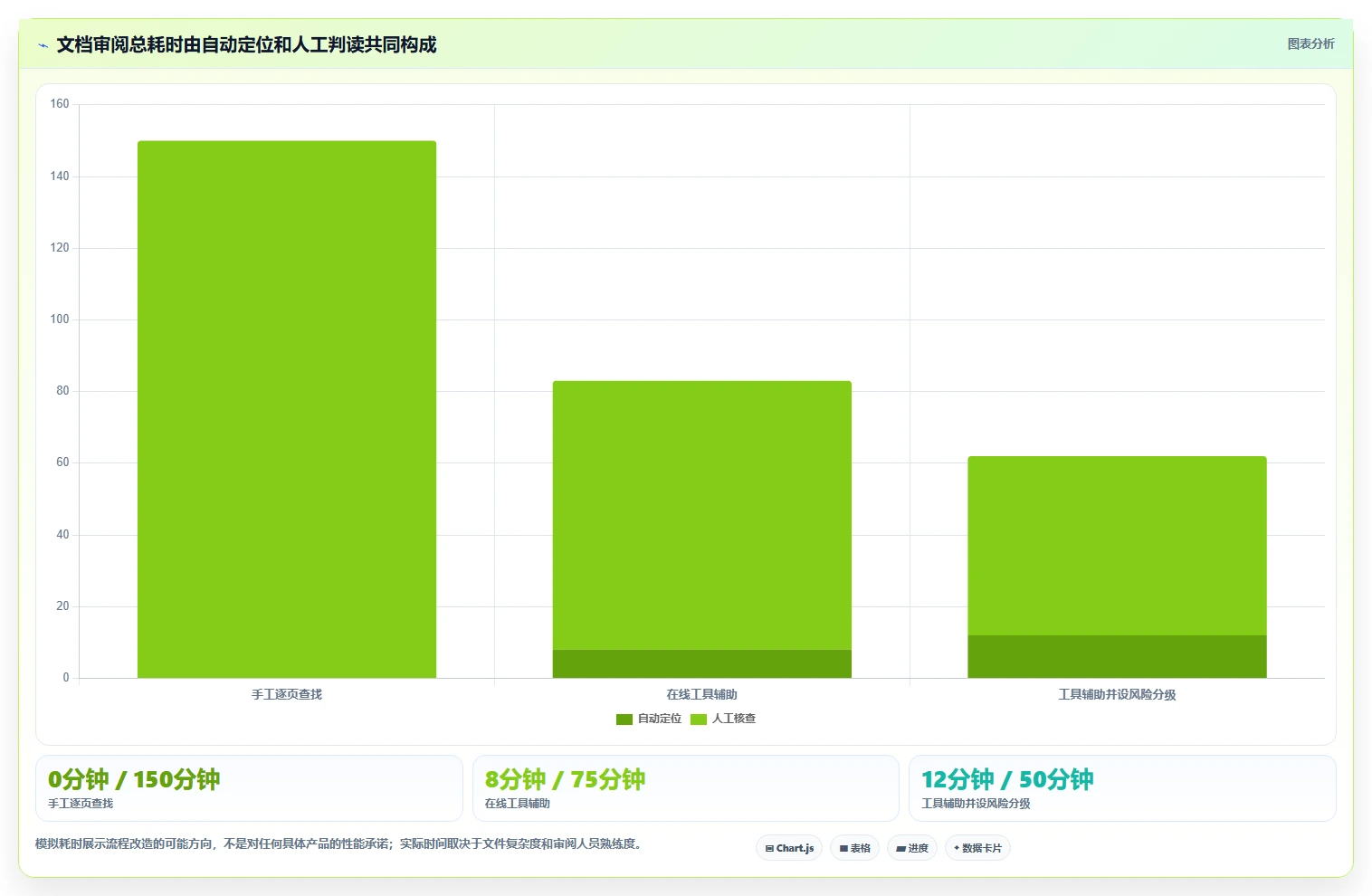Click the 在线工具辅助 caption in second card
The height and width of the screenshot is (896, 1372).
point(517,804)
